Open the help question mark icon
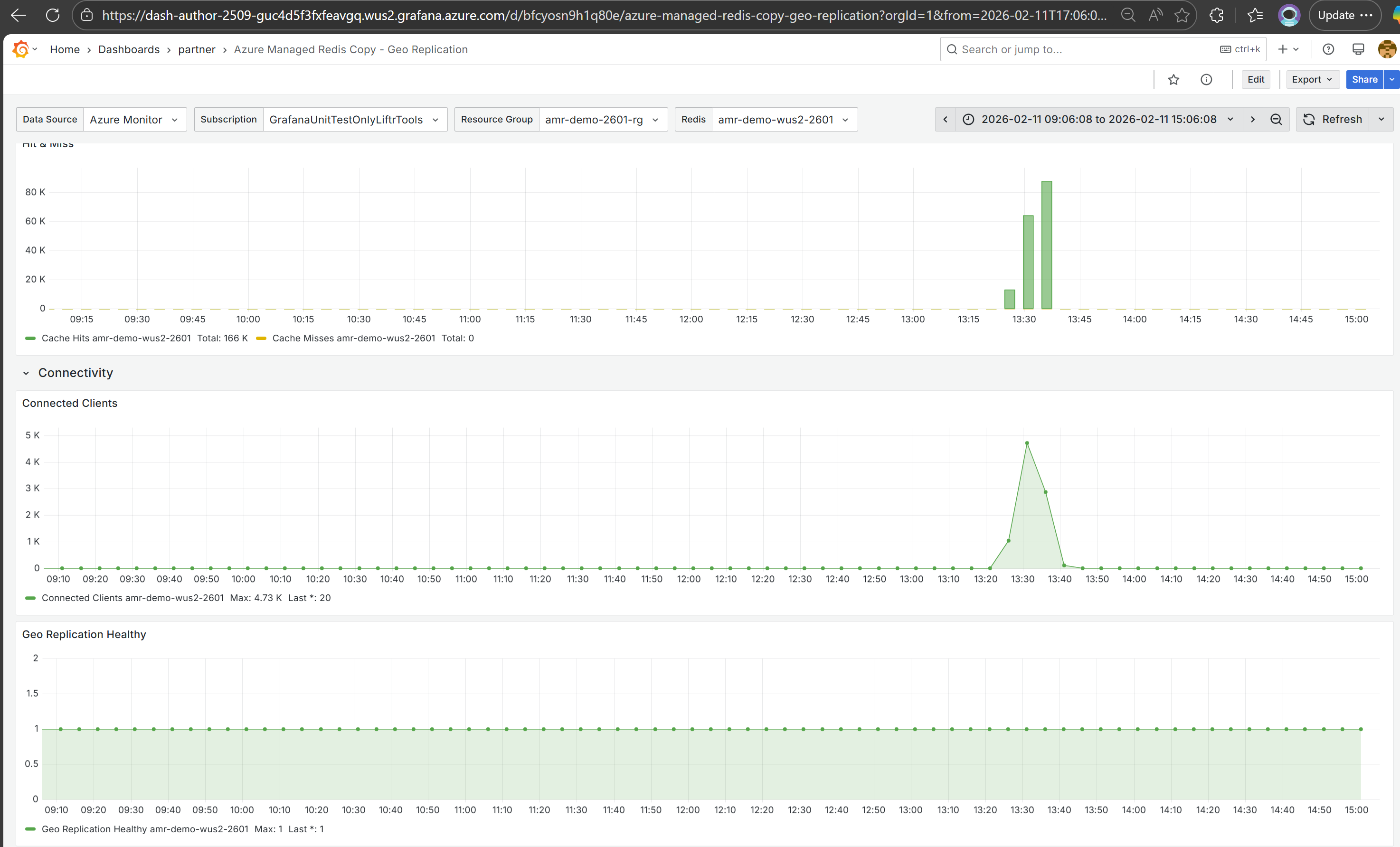1400x847 pixels. coord(1328,49)
